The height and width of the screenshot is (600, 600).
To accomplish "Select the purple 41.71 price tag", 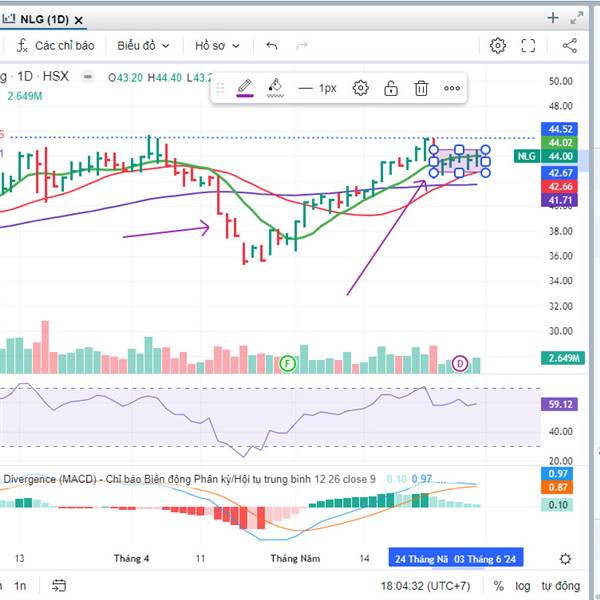I will pos(559,200).
